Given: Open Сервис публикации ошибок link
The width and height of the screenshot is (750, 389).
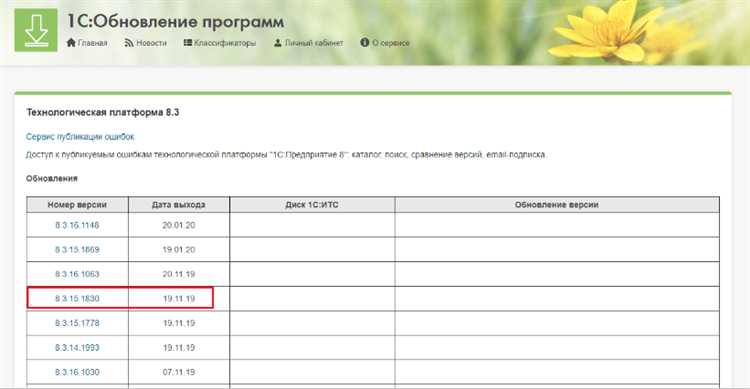Looking at the screenshot, I should tap(80, 137).
